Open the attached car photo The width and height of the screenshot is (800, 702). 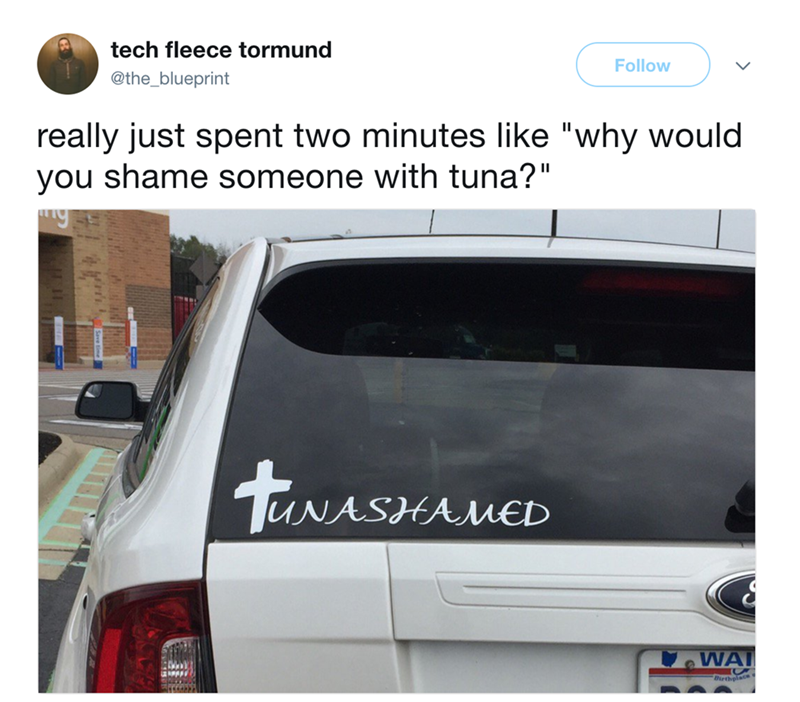pyautogui.click(x=397, y=451)
